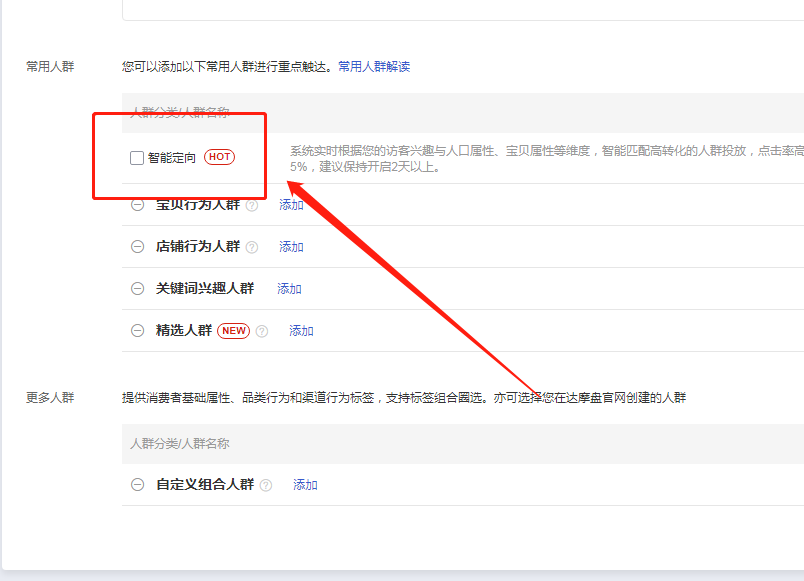Collapse the 自定义组合人群 row
804x581 pixels.
pyautogui.click(x=137, y=485)
